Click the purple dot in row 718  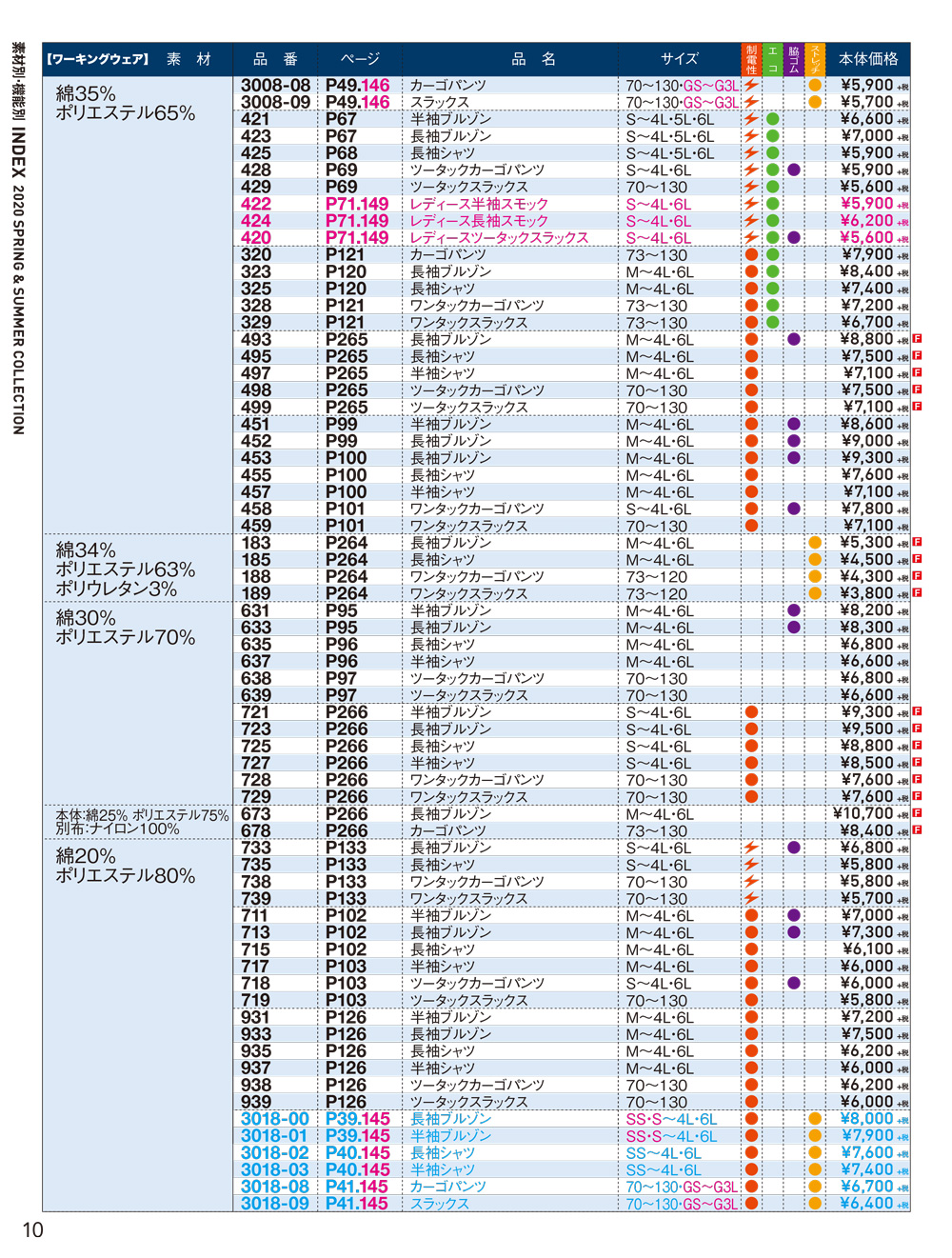click(x=794, y=983)
